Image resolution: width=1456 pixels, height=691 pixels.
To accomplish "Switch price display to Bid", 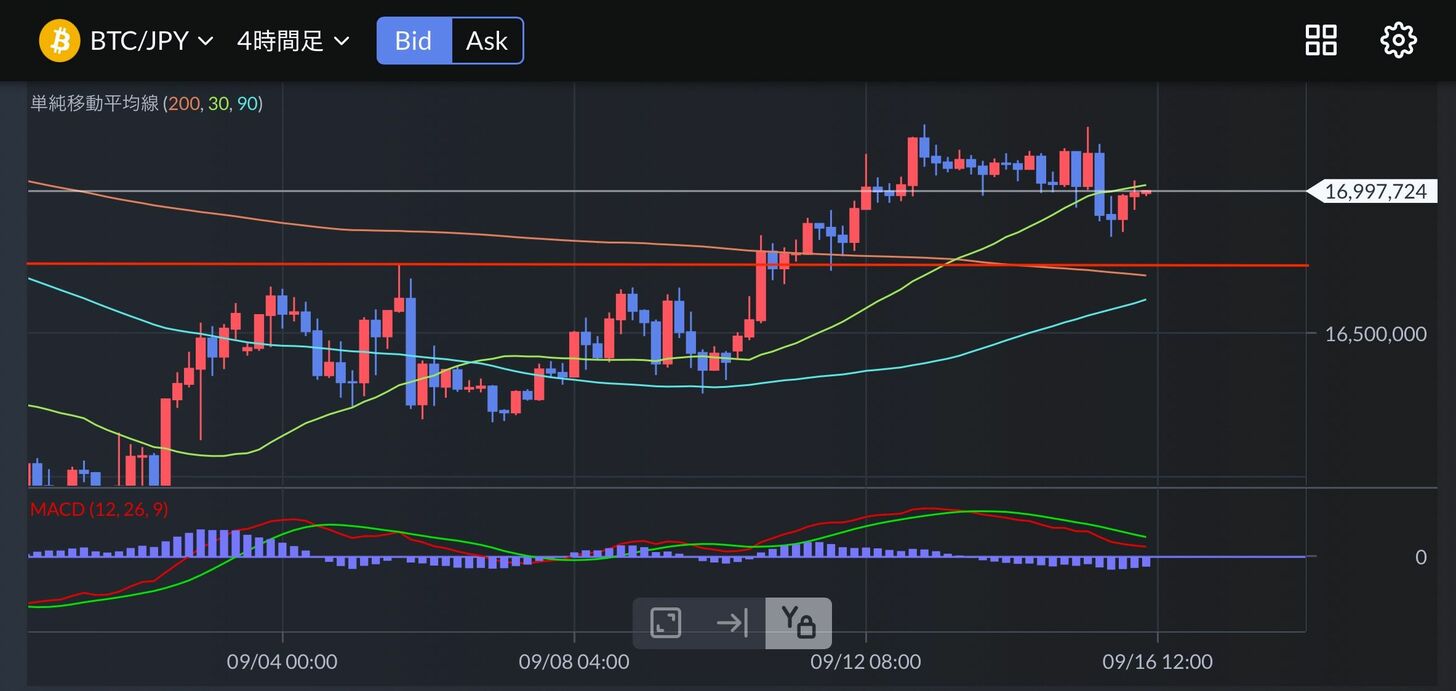I will pyautogui.click(x=414, y=41).
